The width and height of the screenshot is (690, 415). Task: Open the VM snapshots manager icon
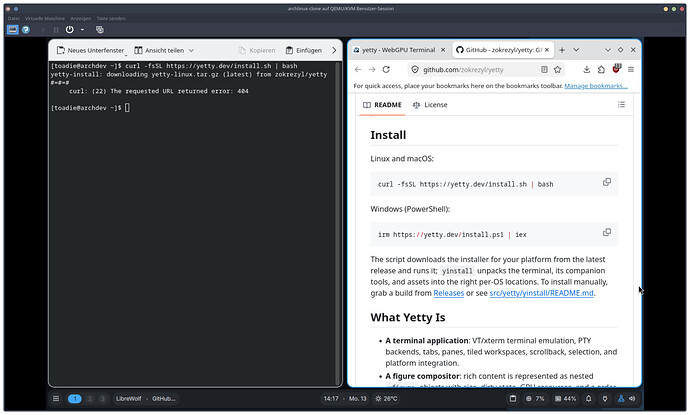(100, 29)
